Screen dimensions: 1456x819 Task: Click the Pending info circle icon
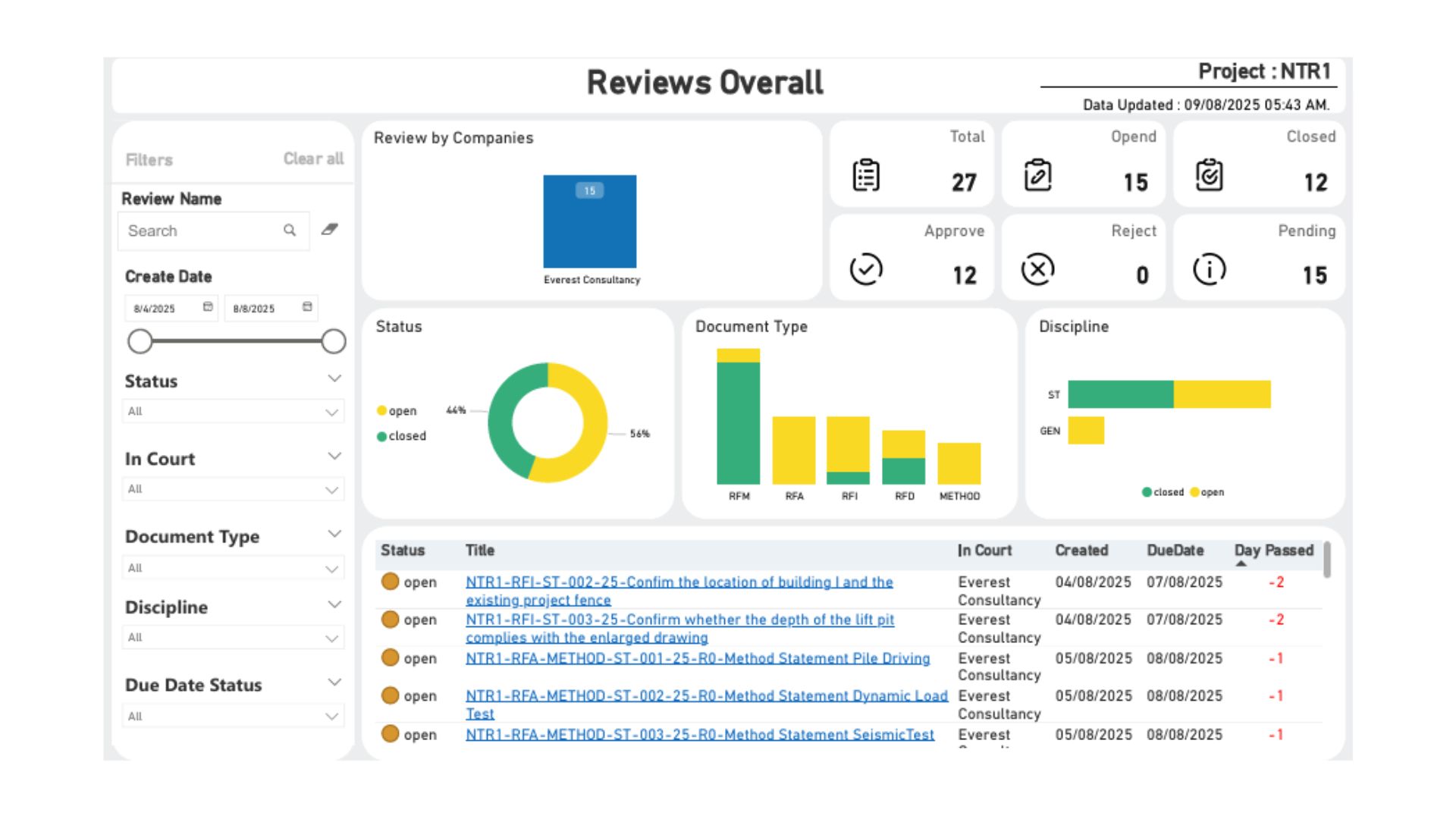point(1208,268)
